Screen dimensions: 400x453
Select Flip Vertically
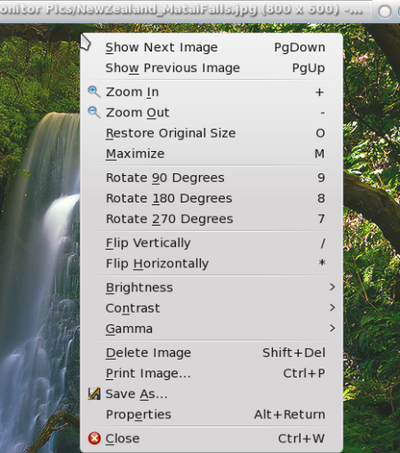point(211,243)
